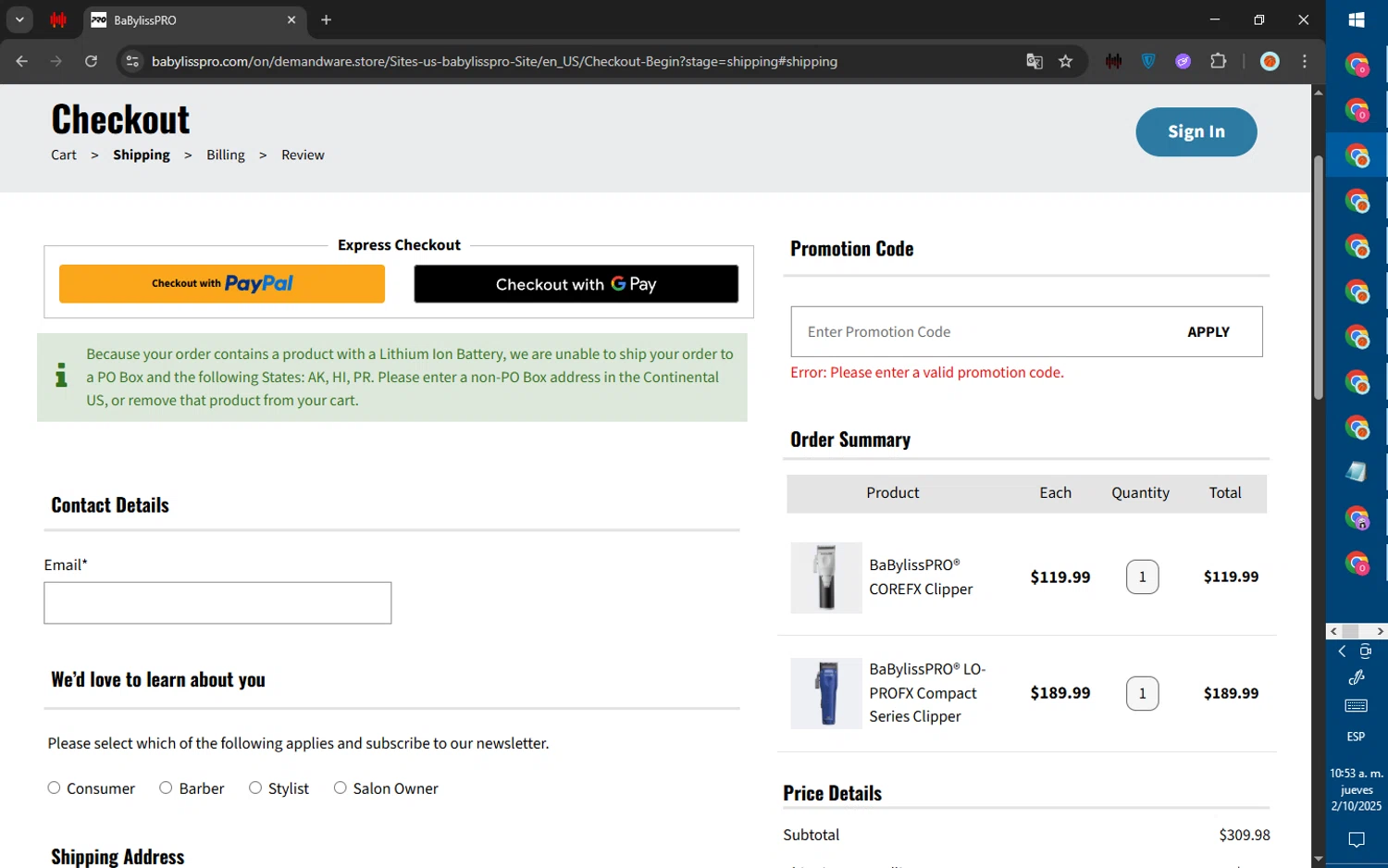This screenshot has width=1388, height=868.
Task: Select the Shipping breadcrumb step
Action: pyautogui.click(x=142, y=155)
